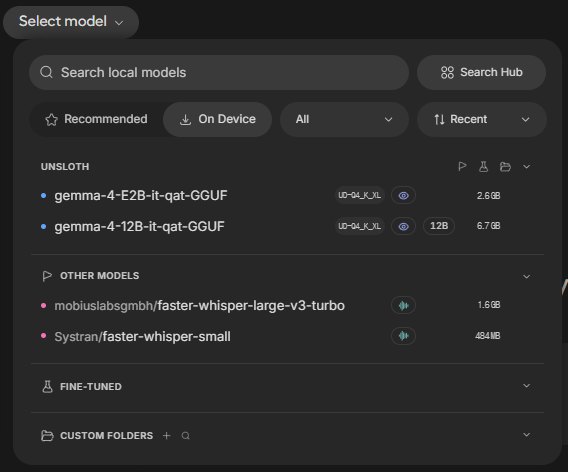Image resolution: width=568 pixels, height=472 pixels.
Task: Click the CUSTOM FOLDERS section label
Action: click(106, 435)
